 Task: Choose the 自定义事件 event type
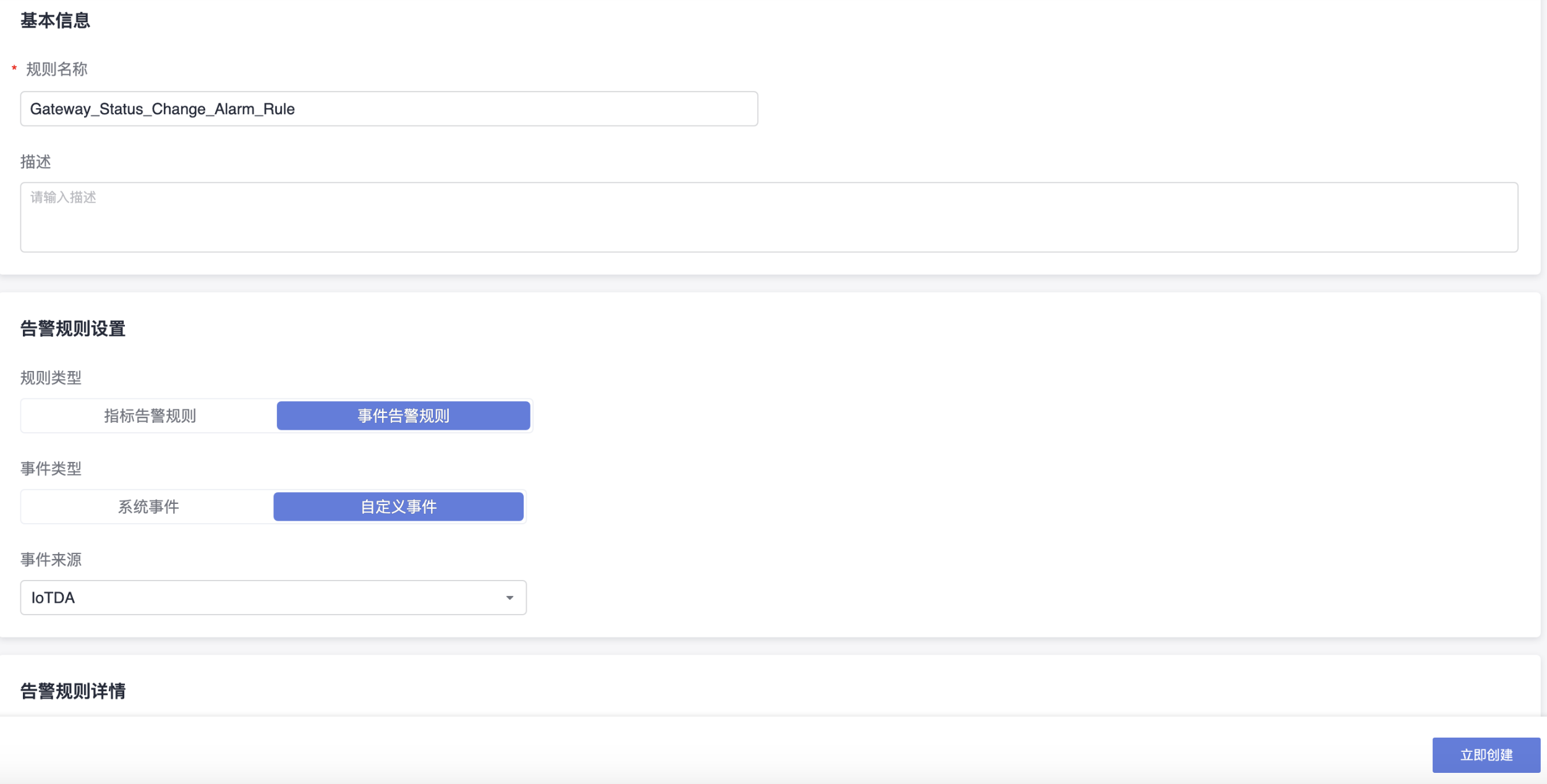click(x=398, y=507)
